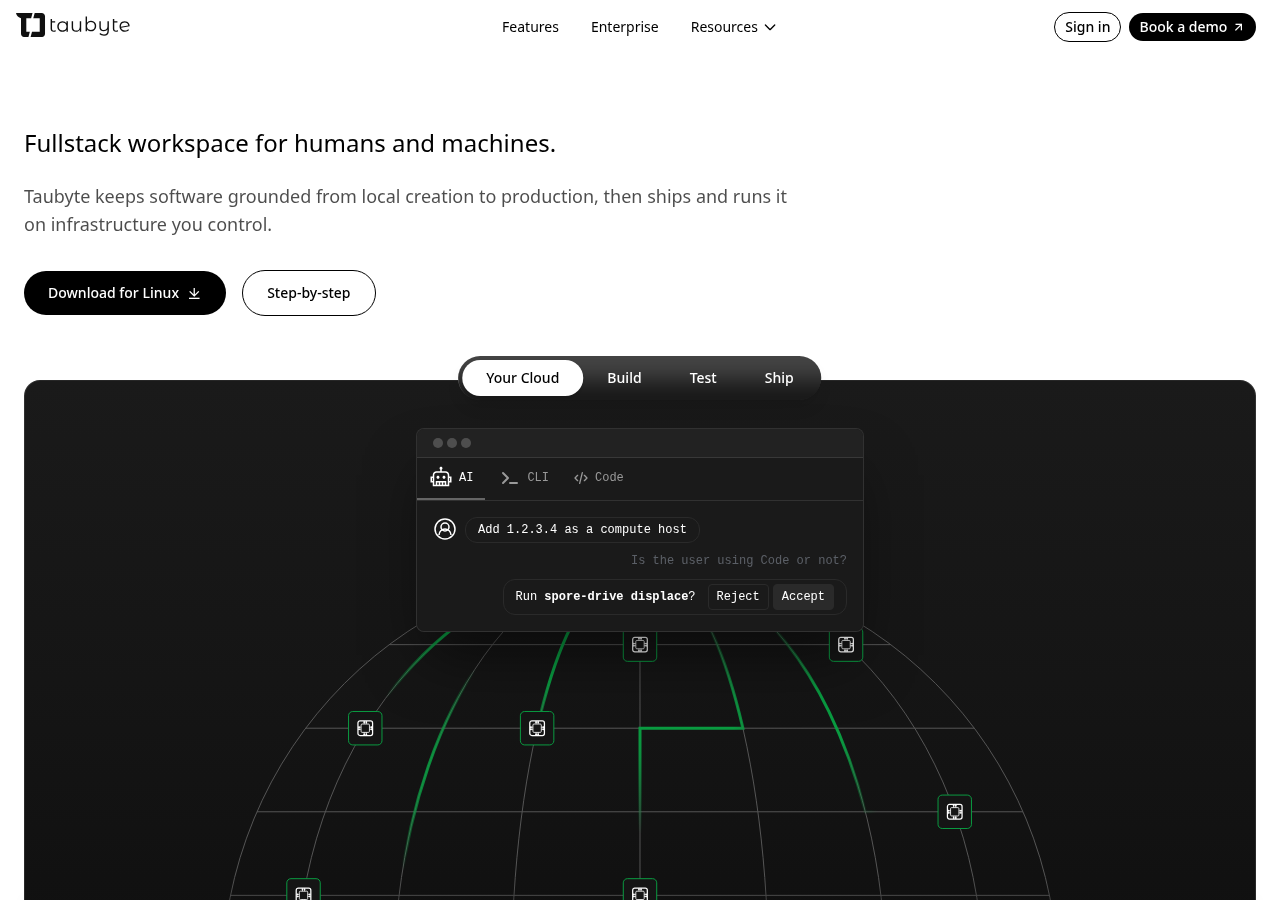Click the download arrow icon on Linux button

[x=195, y=293]
